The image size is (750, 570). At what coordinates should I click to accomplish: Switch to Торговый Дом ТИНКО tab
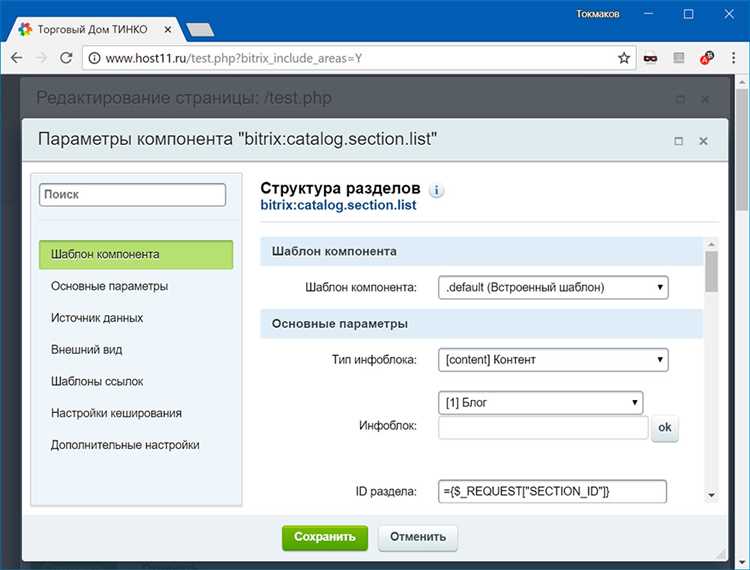point(92,30)
